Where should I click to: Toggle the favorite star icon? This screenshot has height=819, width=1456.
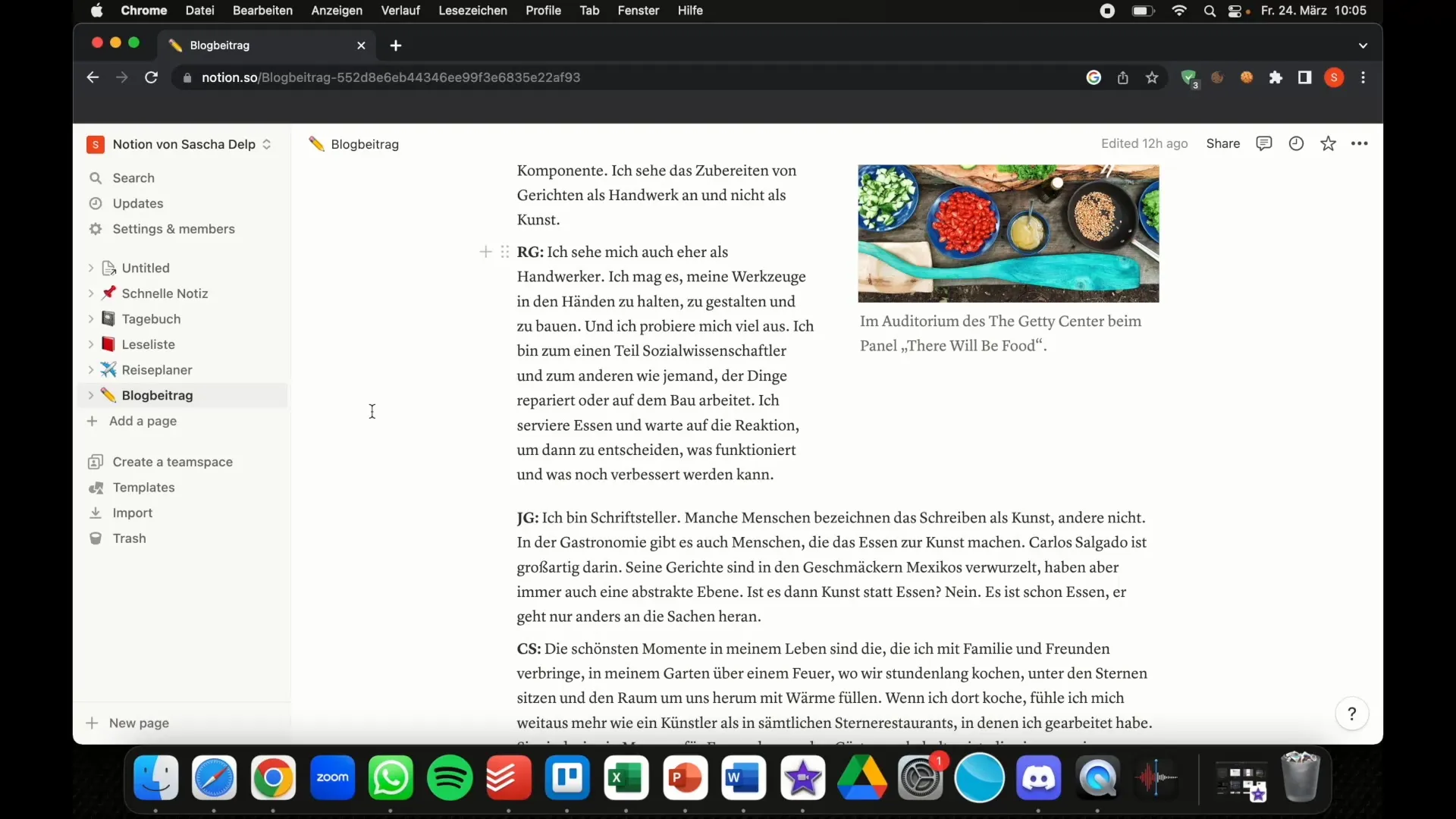[1328, 143]
